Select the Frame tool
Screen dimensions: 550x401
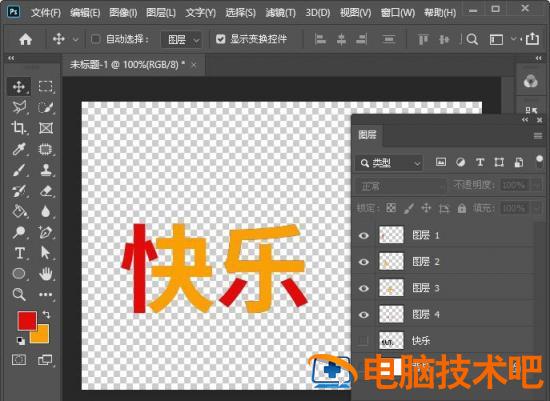pos(46,128)
